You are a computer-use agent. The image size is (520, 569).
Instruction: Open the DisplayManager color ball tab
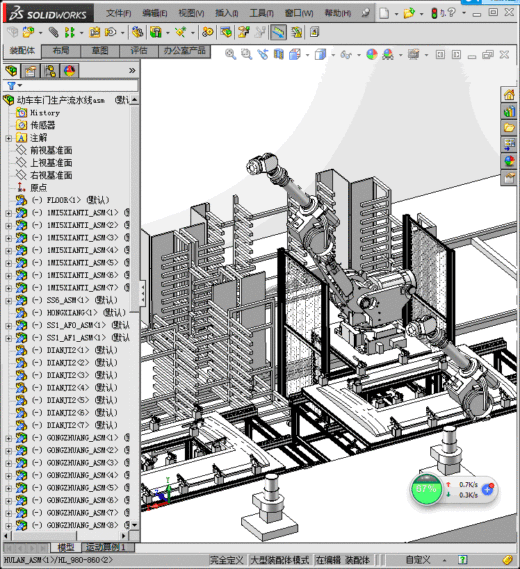coord(69,71)
